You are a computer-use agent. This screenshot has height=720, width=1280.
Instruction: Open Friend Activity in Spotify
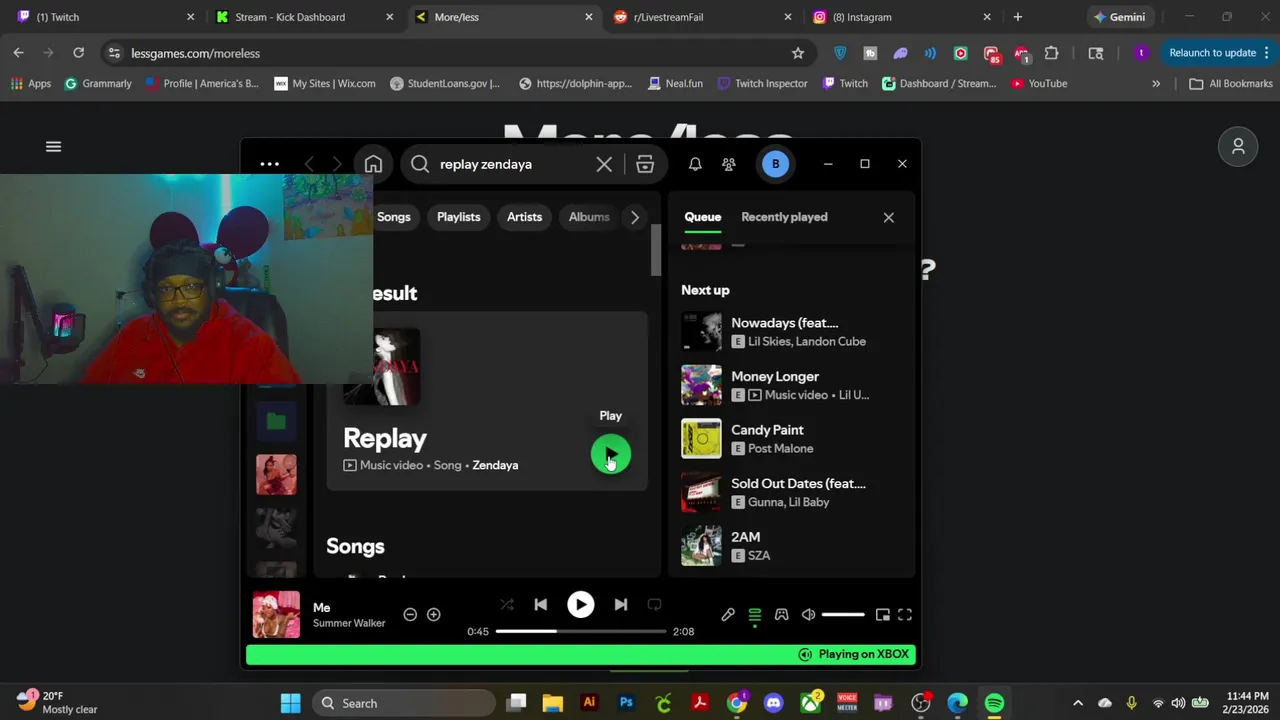pyautogui.click(x=729, y=164)
